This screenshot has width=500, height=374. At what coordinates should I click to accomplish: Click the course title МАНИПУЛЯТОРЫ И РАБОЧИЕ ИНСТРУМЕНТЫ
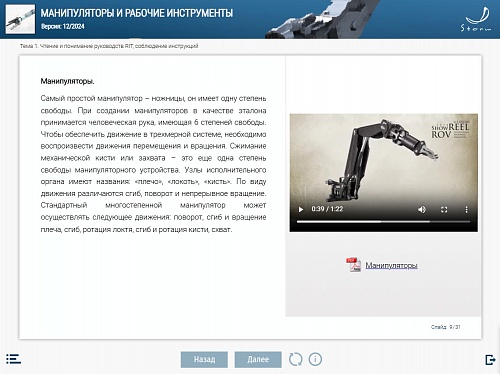click(137, 13)
